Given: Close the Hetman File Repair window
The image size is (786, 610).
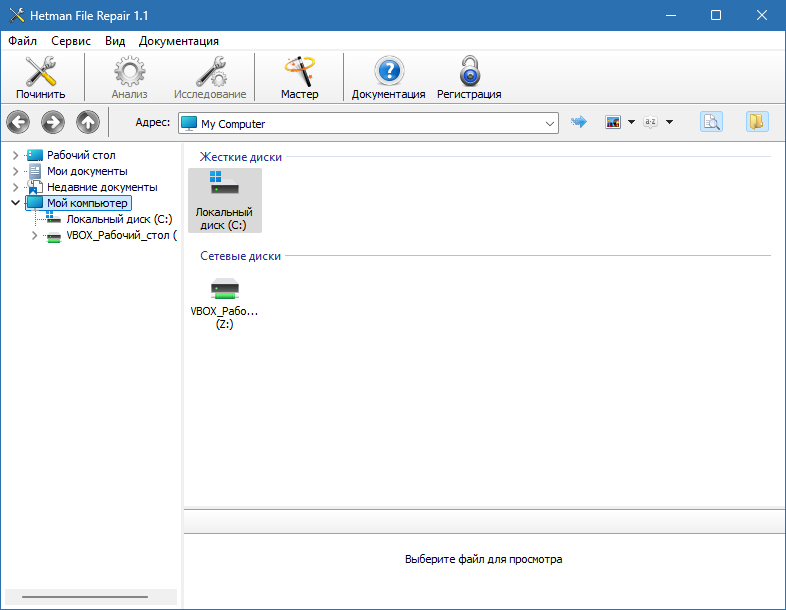Looking at the screenshot, I should point(761,16).
